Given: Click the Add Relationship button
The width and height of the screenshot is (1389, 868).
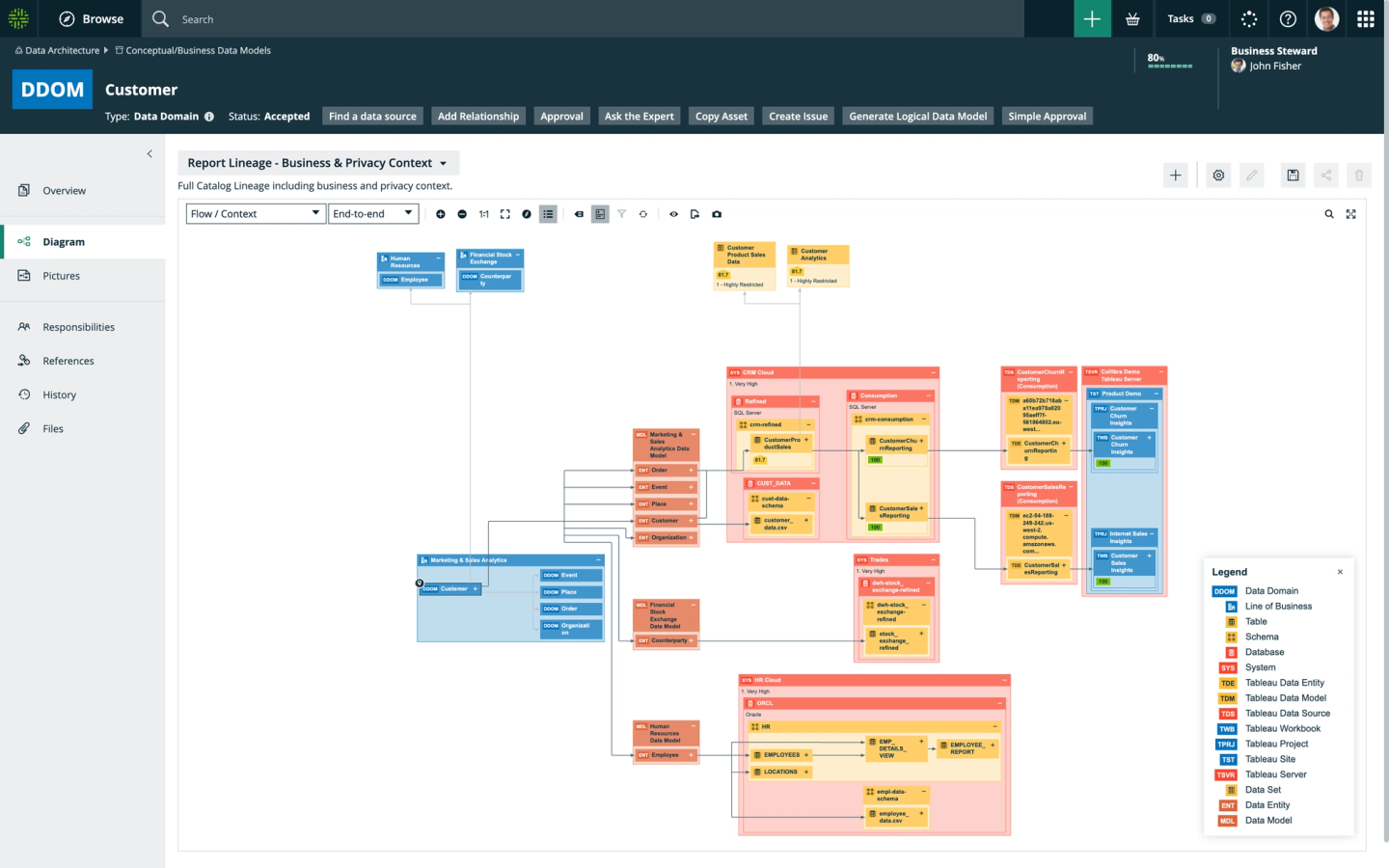Looking at the screenshot, I should [x=477, y=117].
